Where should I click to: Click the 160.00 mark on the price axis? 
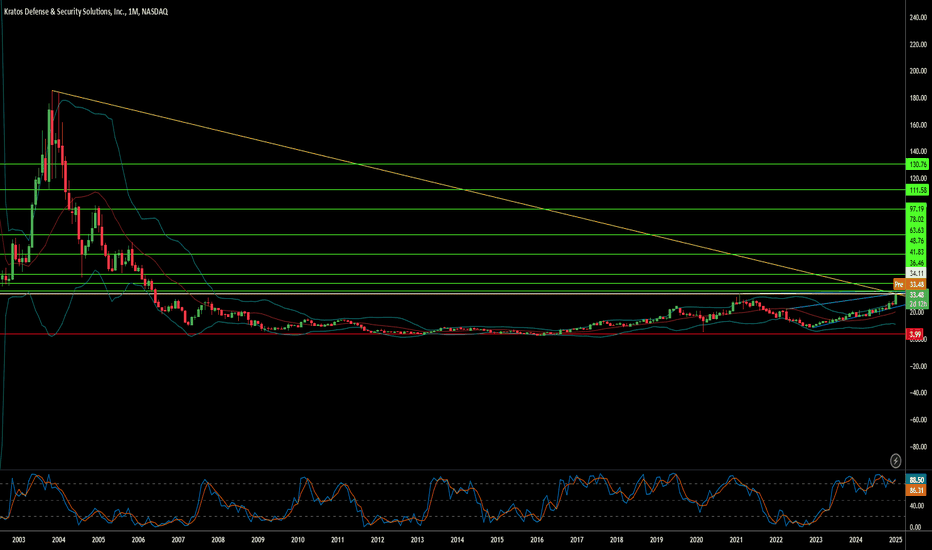pyautogui.click(x=918, y=125)
